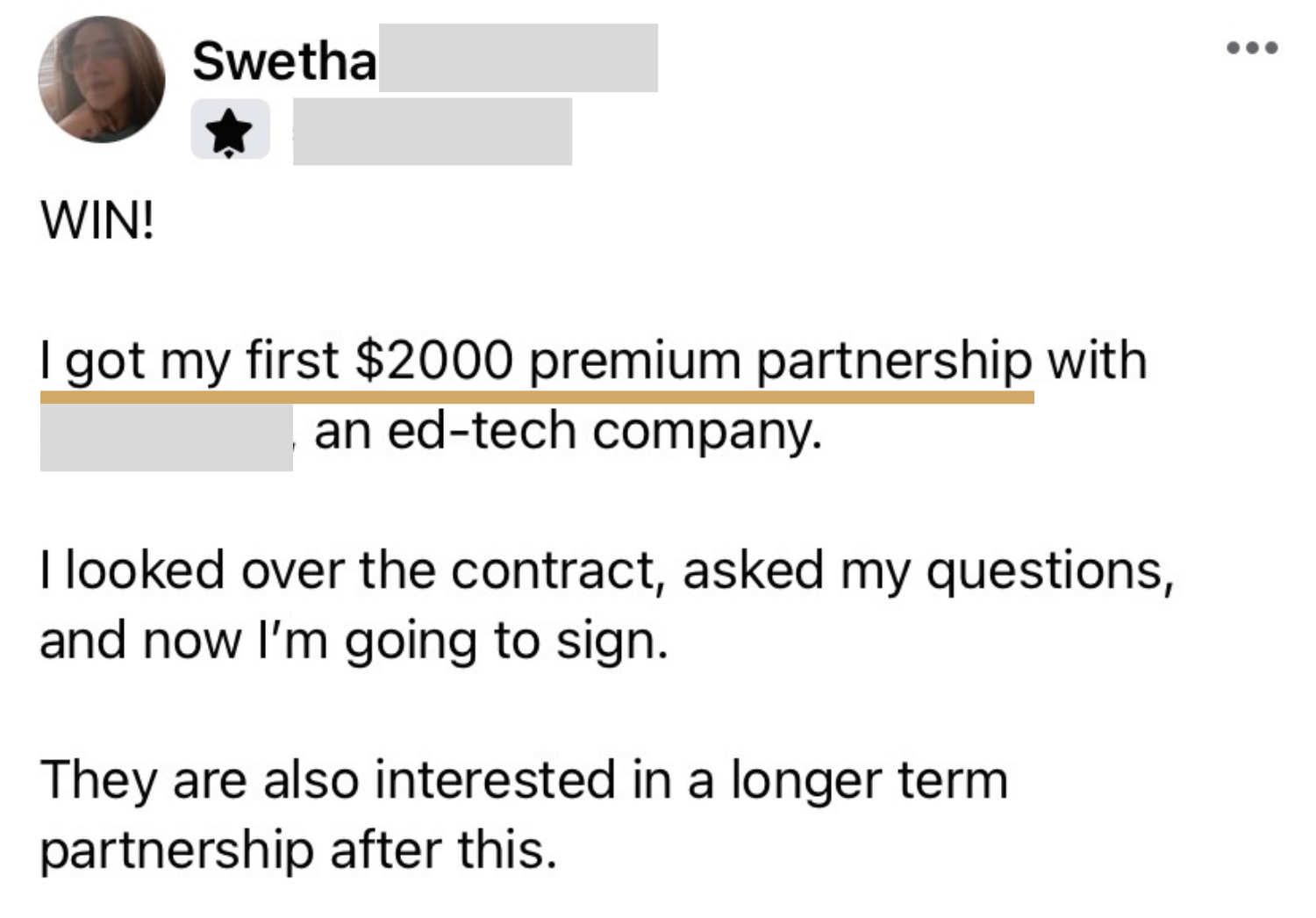Click the words asked my questions

tap(927, 570)
